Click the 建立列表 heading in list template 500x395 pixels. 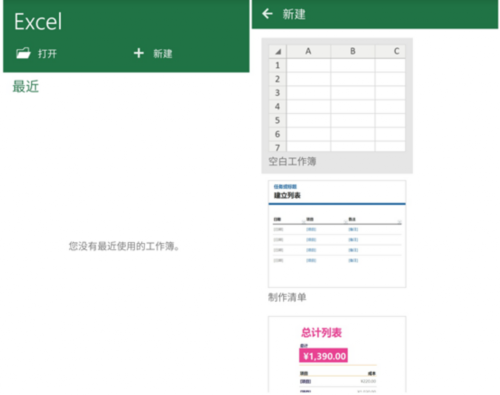(287, 195)
